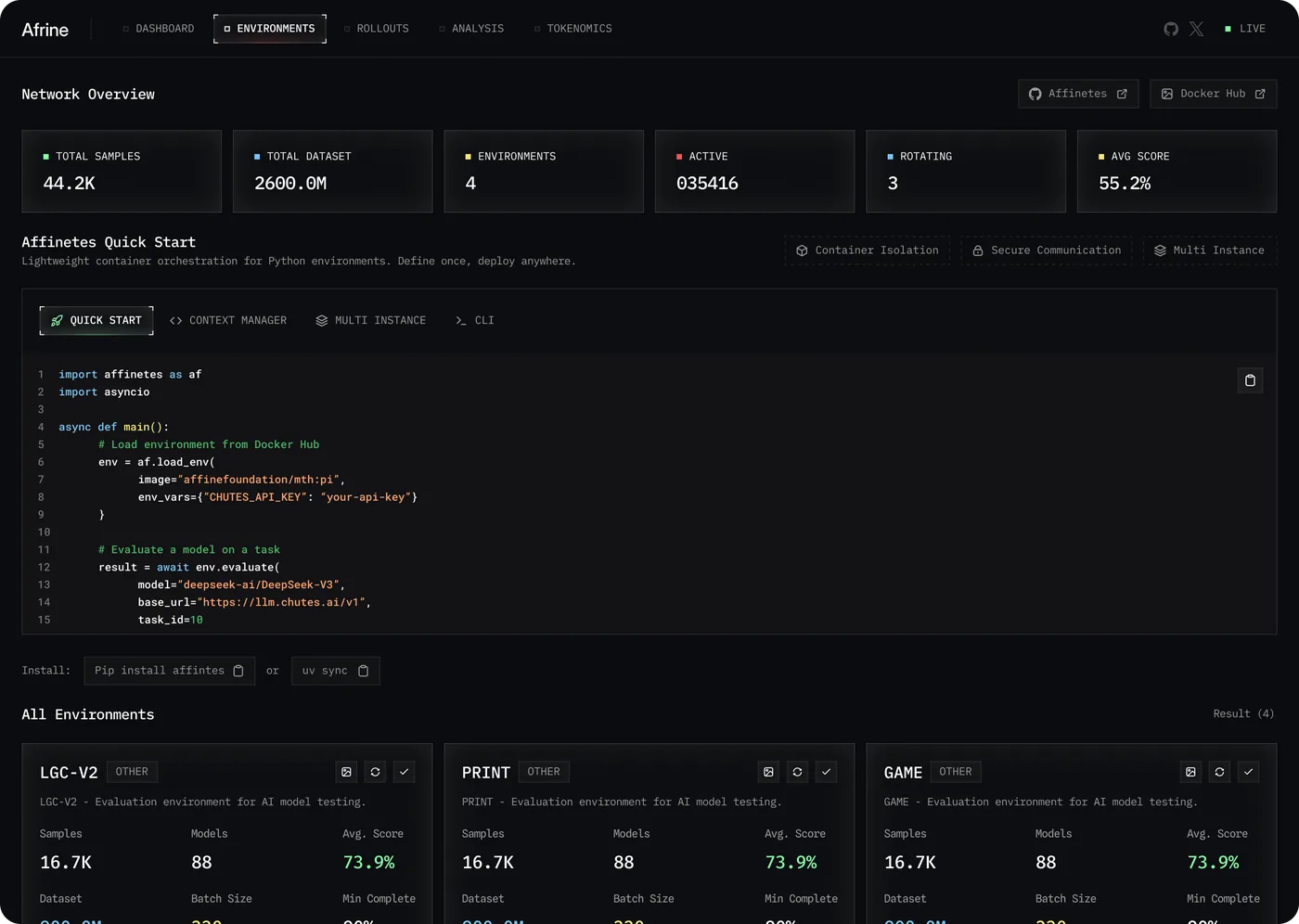Click the Active value '035416'
The width and height of the screenshot is (1299, 924).
(707, 184)
